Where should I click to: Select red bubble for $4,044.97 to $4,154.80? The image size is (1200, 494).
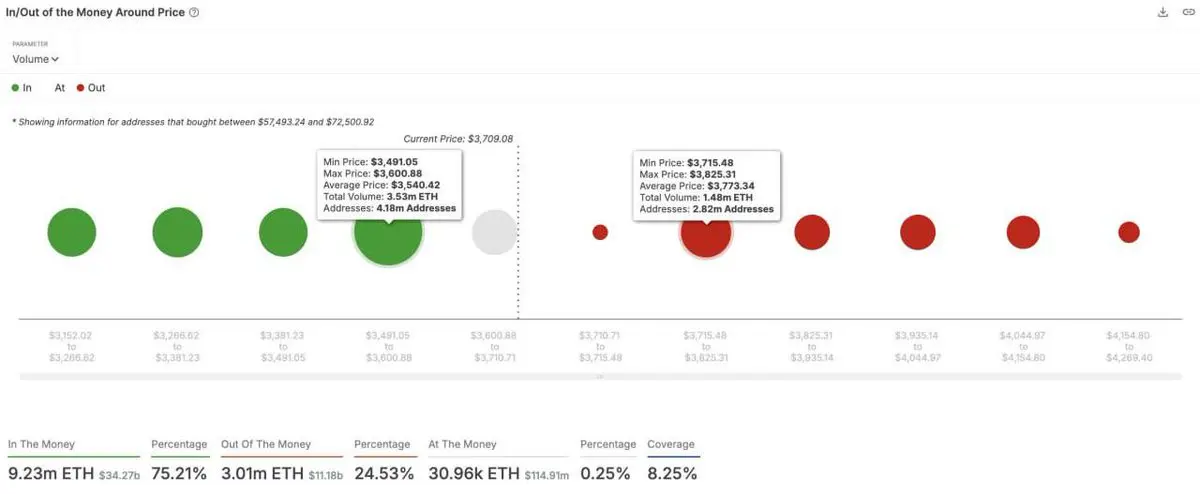coord(1023,232)
